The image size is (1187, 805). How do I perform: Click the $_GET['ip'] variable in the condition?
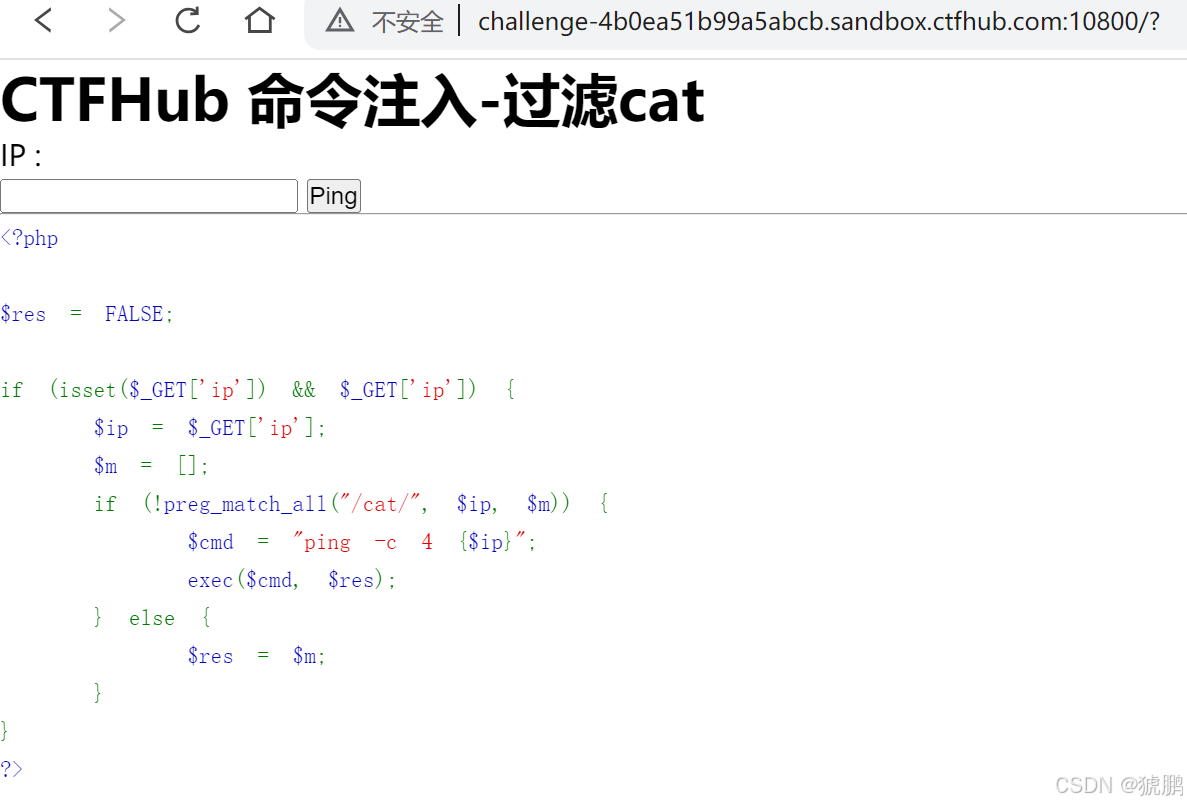tap(404, 389)
